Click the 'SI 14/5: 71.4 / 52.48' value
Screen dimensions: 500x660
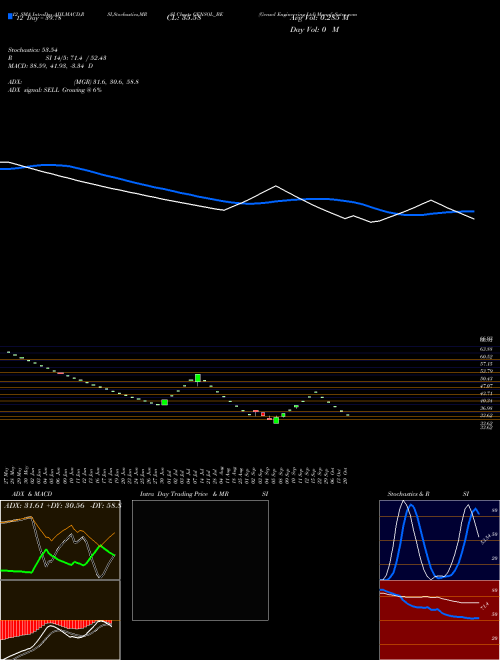(x=76, y=58)
